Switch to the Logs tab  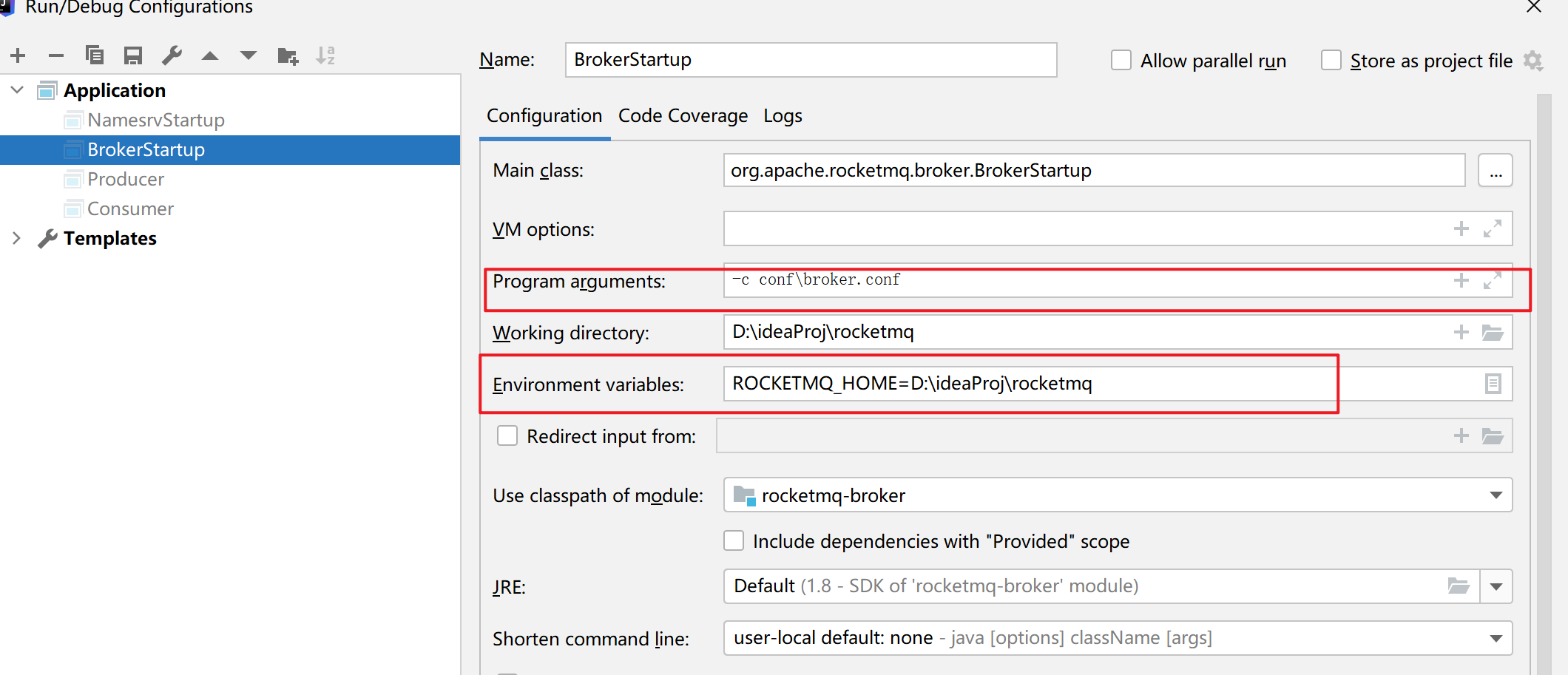[783, 116]
